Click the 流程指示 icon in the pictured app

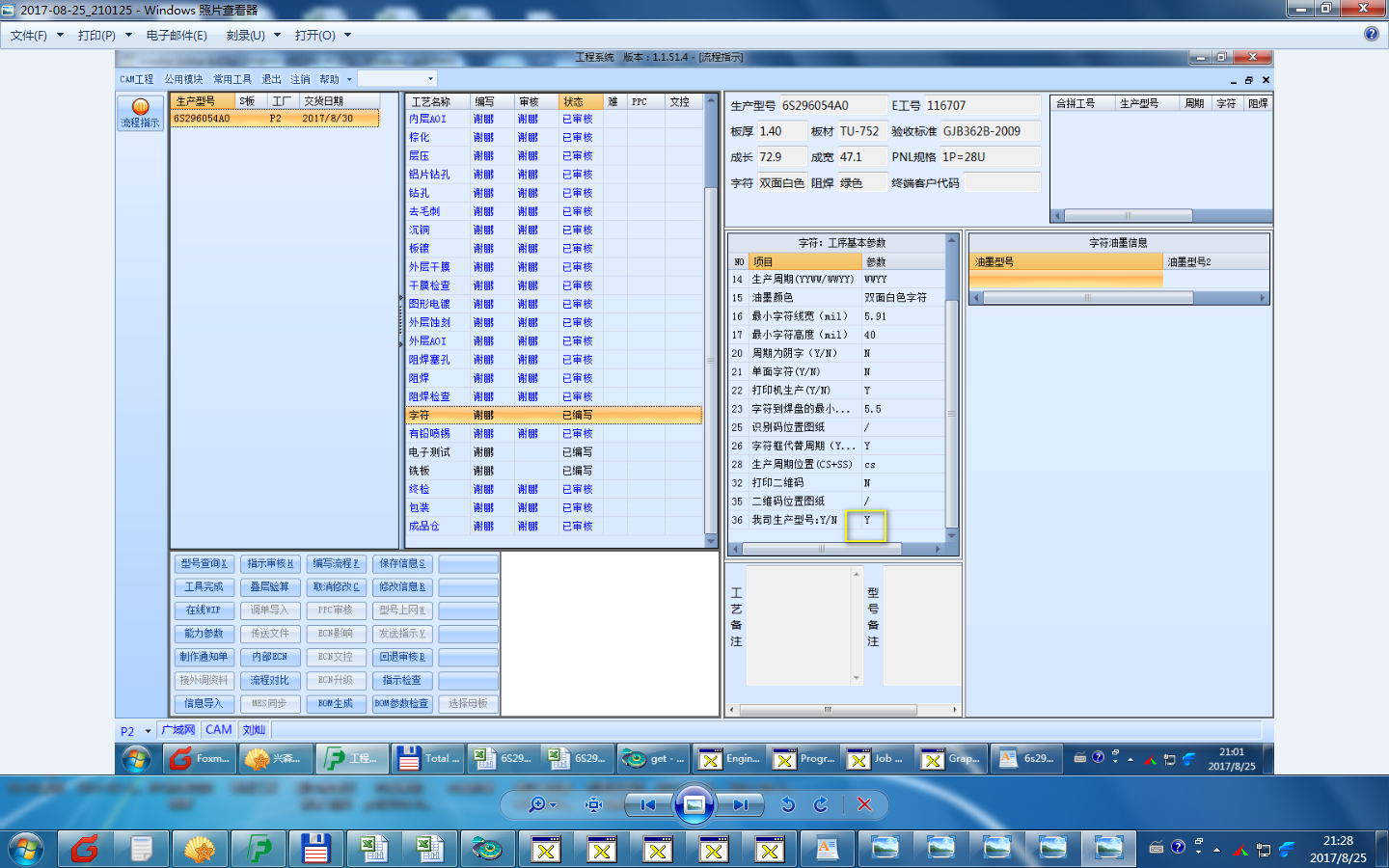point(140,113)
